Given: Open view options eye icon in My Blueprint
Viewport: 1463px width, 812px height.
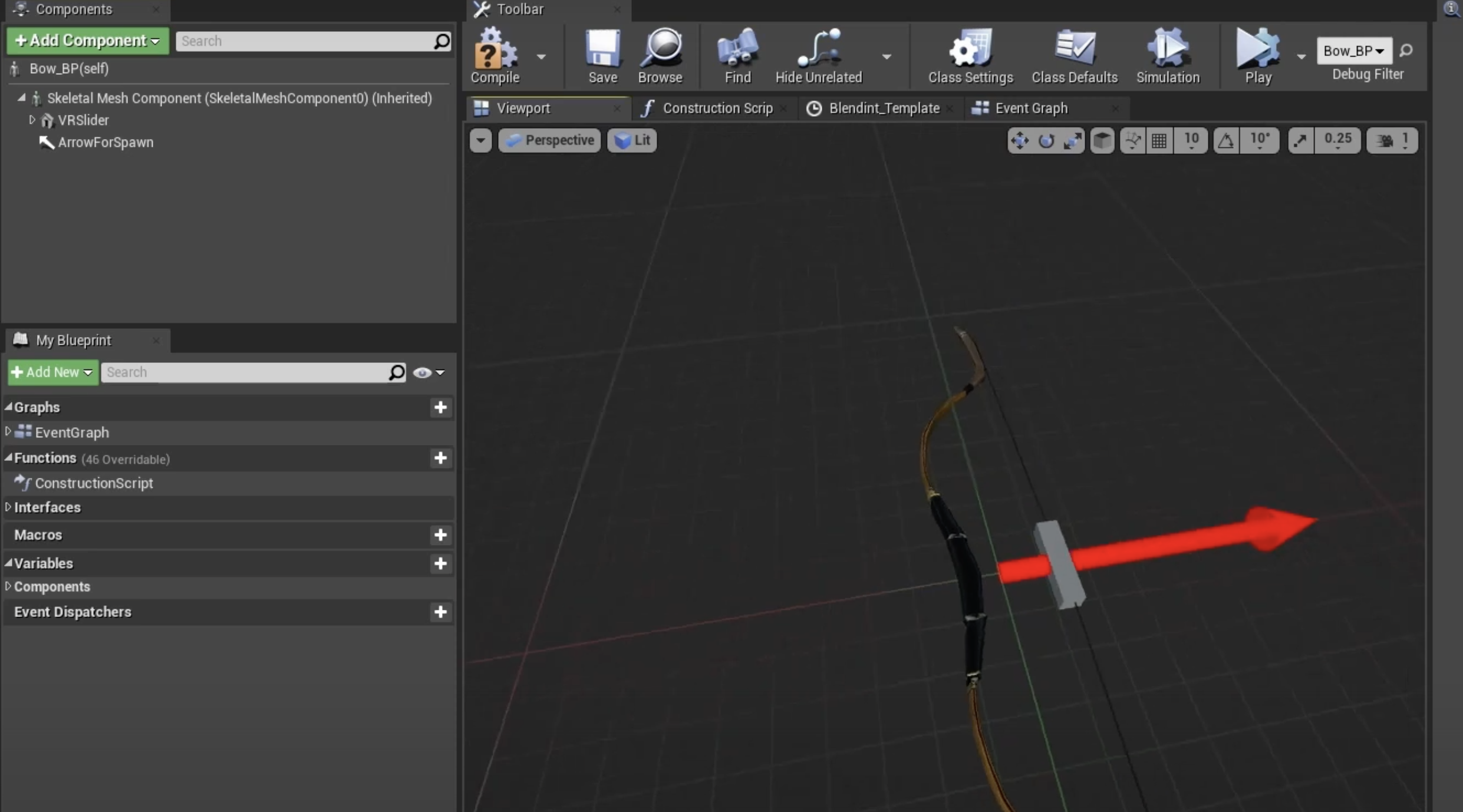Looking at the screenshot, I should [429, 372].
